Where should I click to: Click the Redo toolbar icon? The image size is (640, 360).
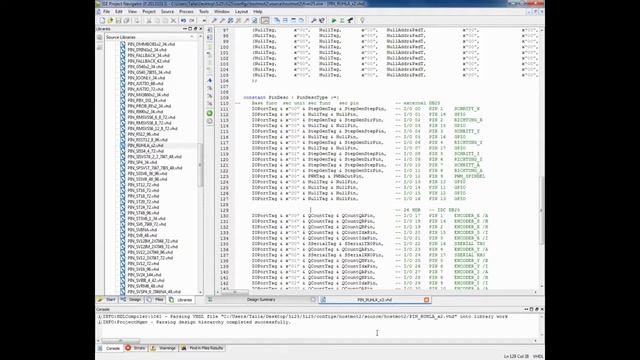pos(192,20)
